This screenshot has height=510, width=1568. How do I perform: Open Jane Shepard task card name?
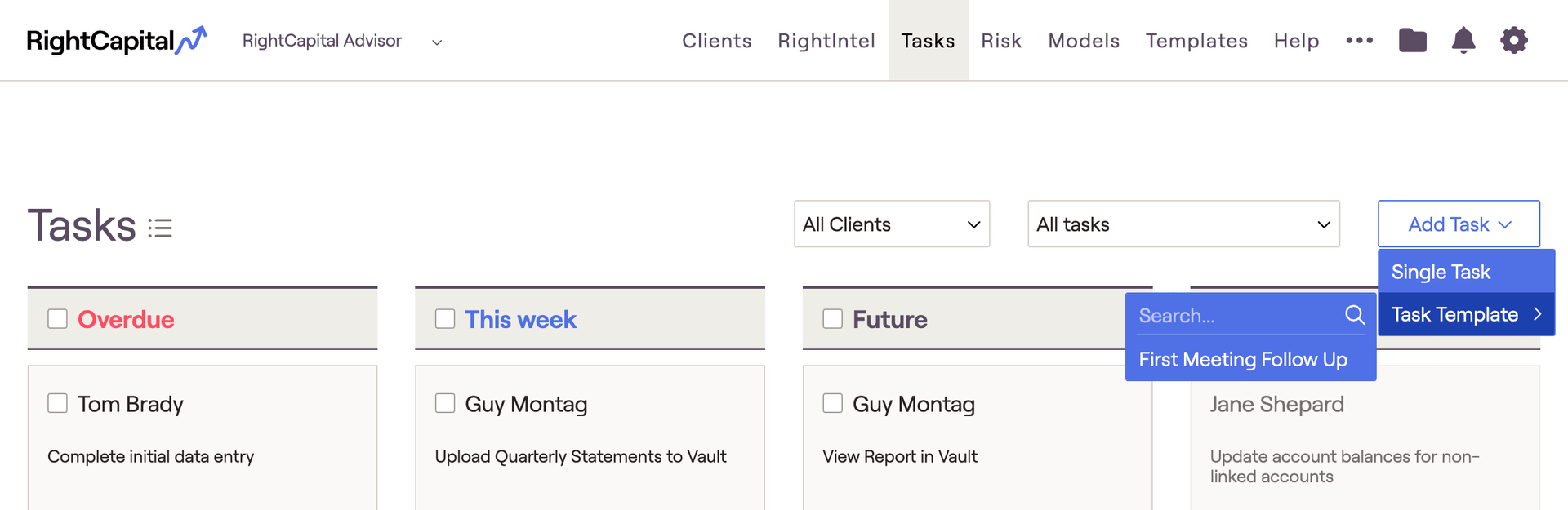1277,404
